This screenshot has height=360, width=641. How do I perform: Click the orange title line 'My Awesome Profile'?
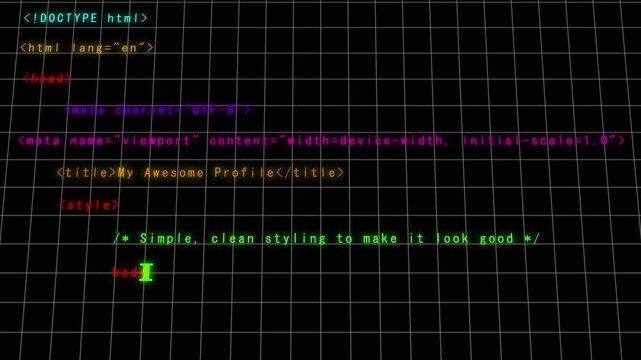201,173
